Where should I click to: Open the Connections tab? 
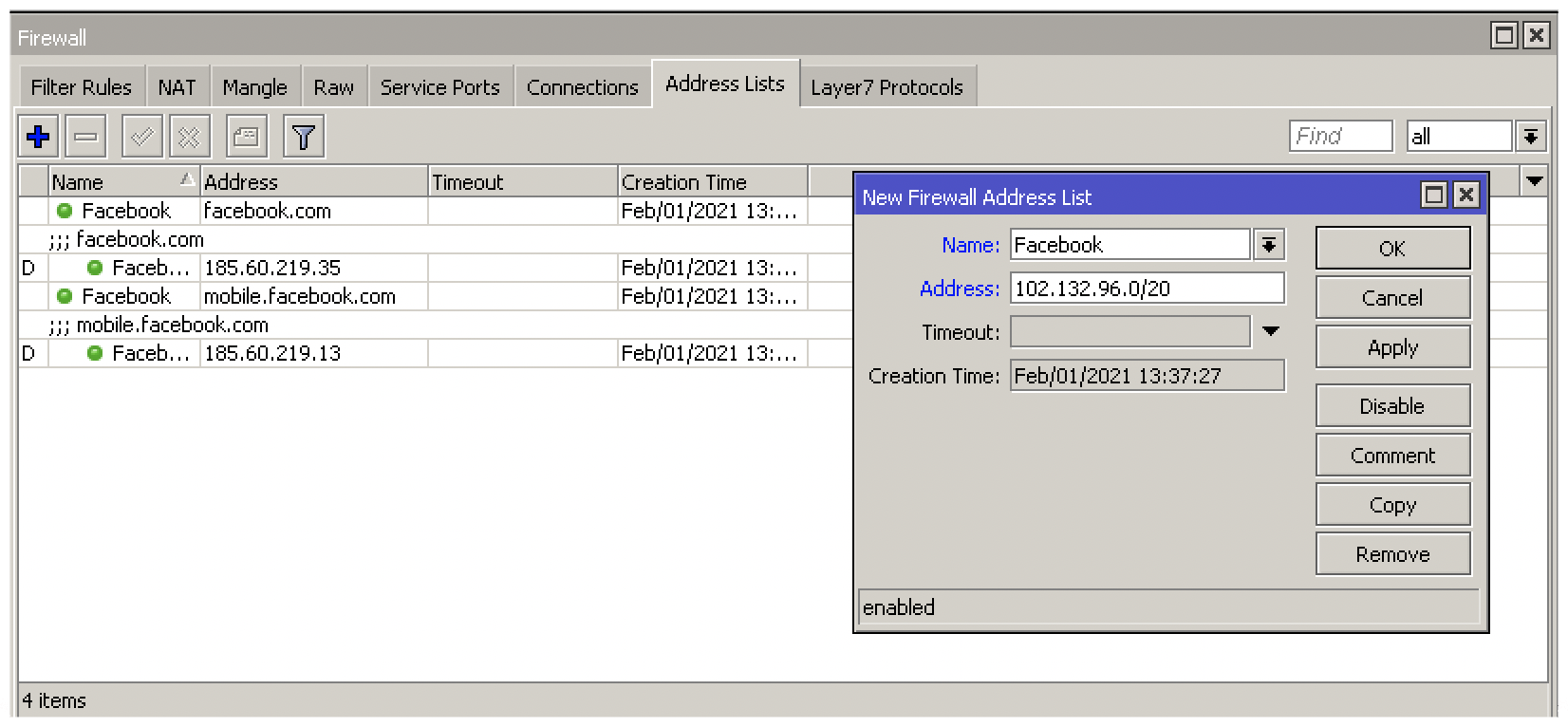583,87
